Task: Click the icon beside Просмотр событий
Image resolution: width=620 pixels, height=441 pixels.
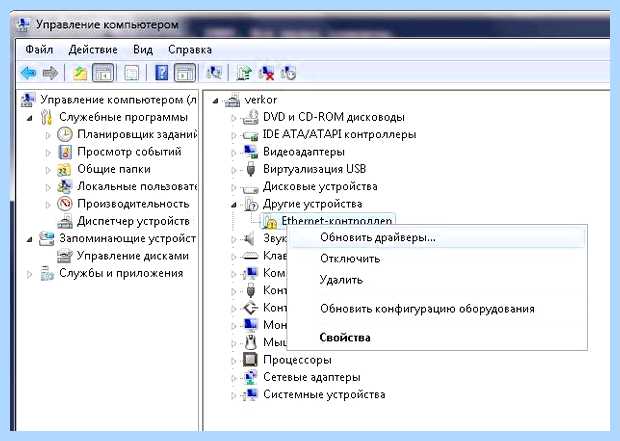Action: (x=65, y=152)
